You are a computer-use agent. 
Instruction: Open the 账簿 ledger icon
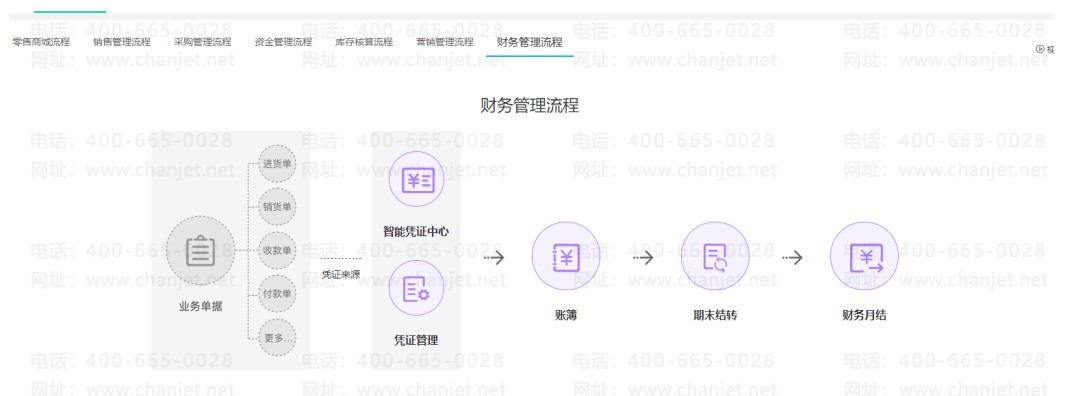point(566,256)
